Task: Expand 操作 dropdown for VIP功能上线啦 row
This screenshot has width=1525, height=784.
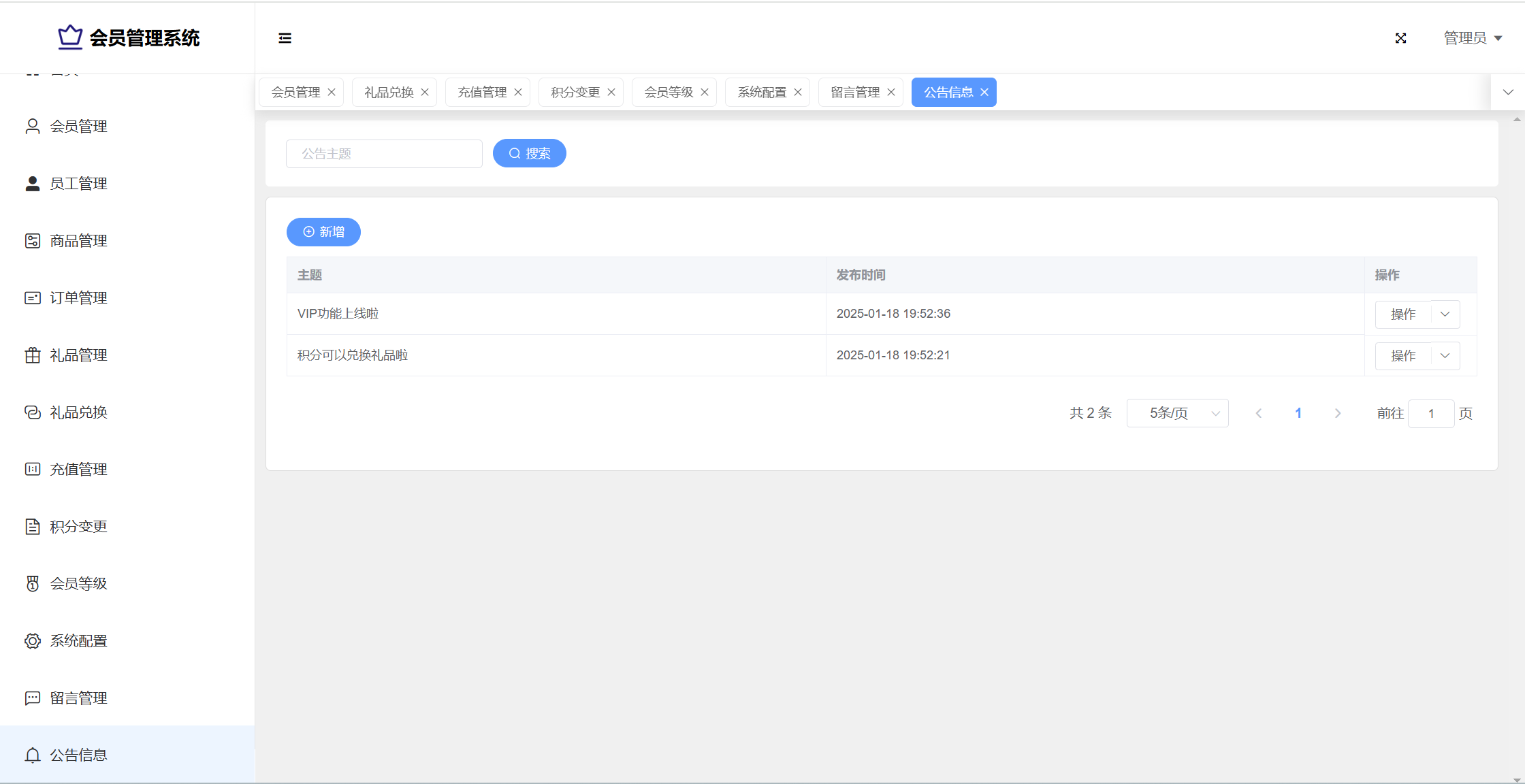Action: pyautogui.click(x=1445, y=314)
